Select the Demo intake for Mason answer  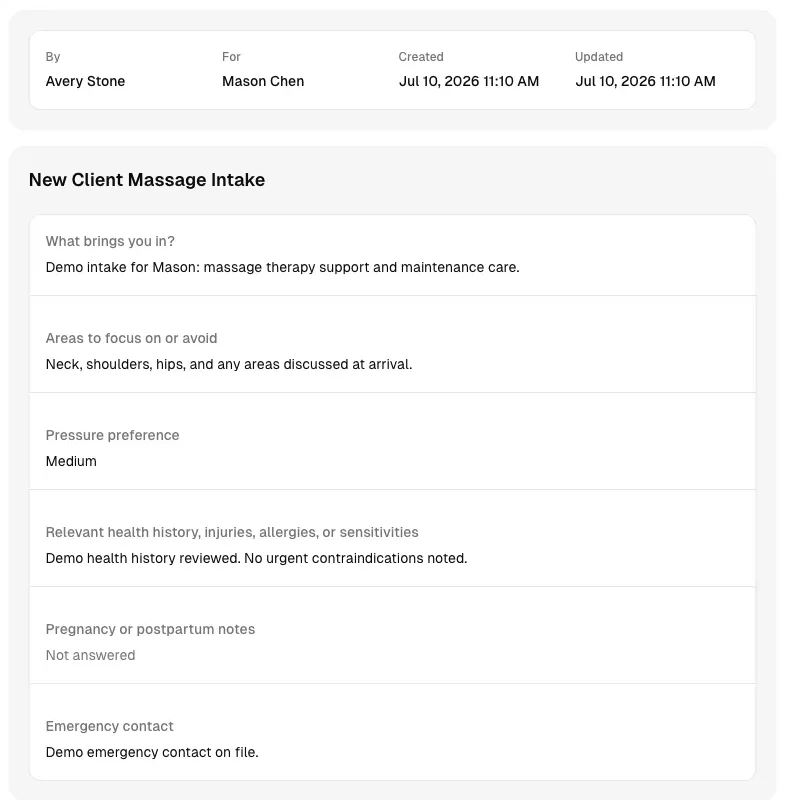click(x=282, y=267)
